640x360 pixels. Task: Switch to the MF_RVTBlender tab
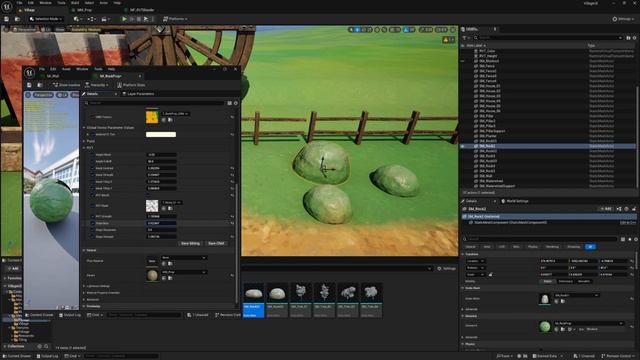coord(142,10)
